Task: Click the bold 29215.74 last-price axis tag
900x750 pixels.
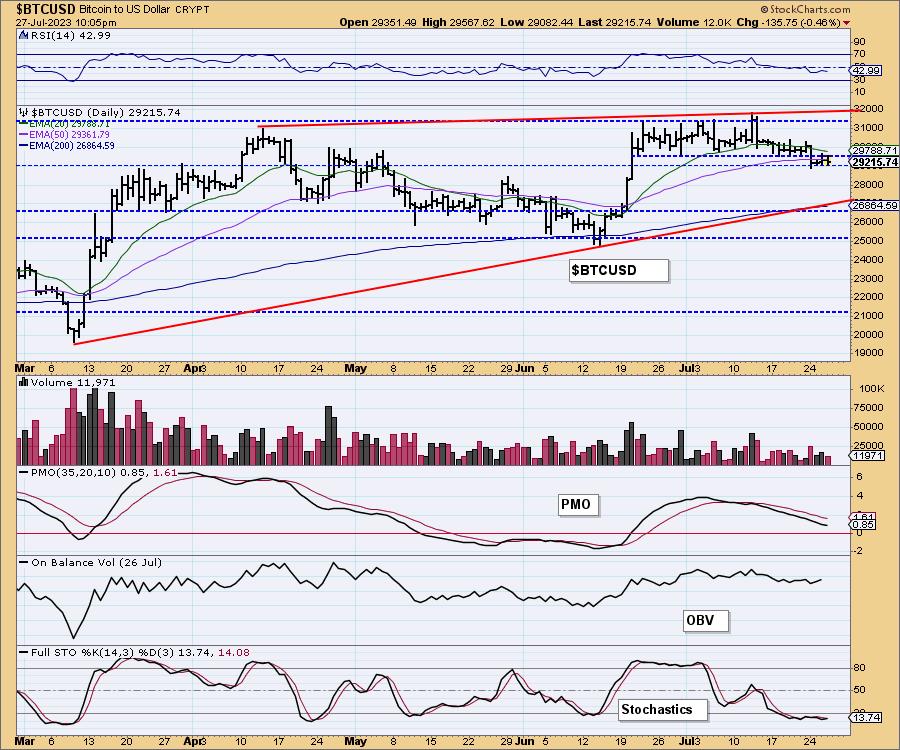Action: 874,162
